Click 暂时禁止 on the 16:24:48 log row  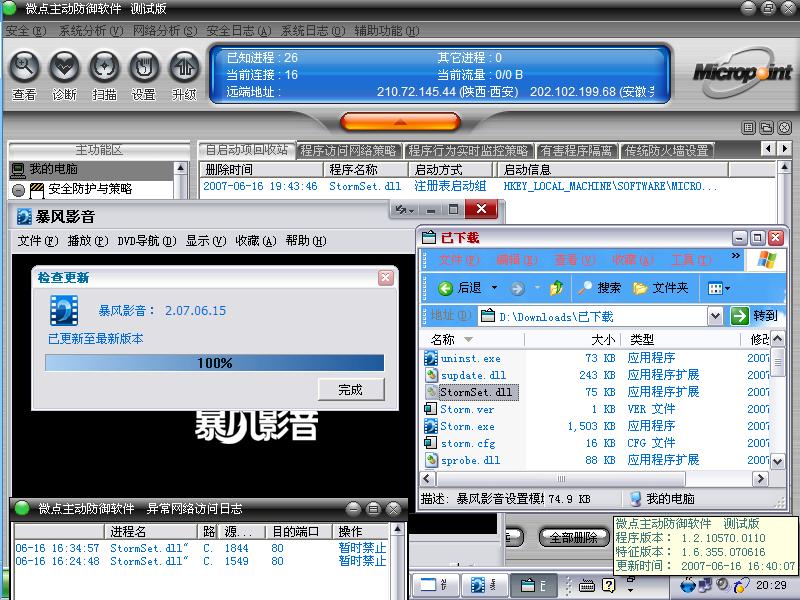(362, 561)
